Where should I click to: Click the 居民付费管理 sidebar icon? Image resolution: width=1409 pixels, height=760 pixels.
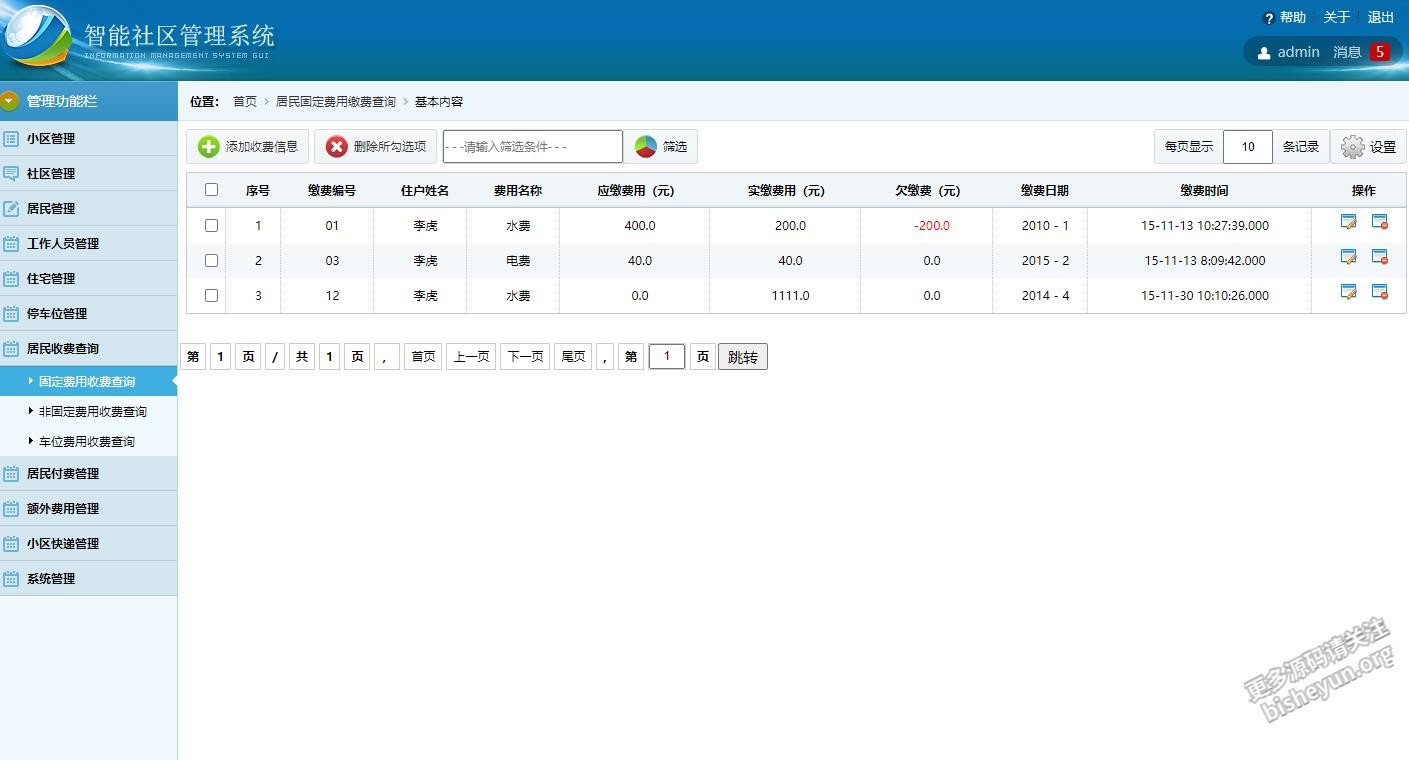(11, 473)
